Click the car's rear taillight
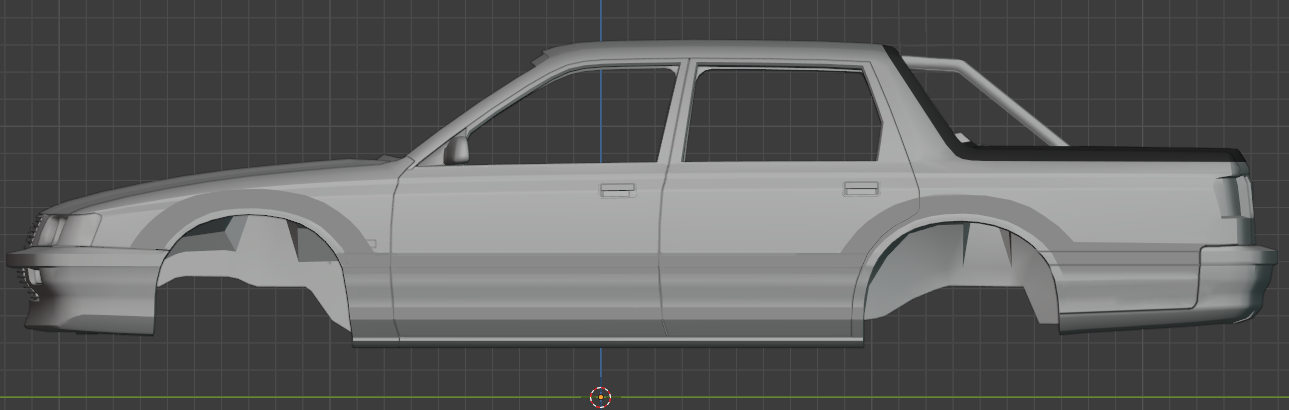Screen dimensions: 1289x410 1234,197
